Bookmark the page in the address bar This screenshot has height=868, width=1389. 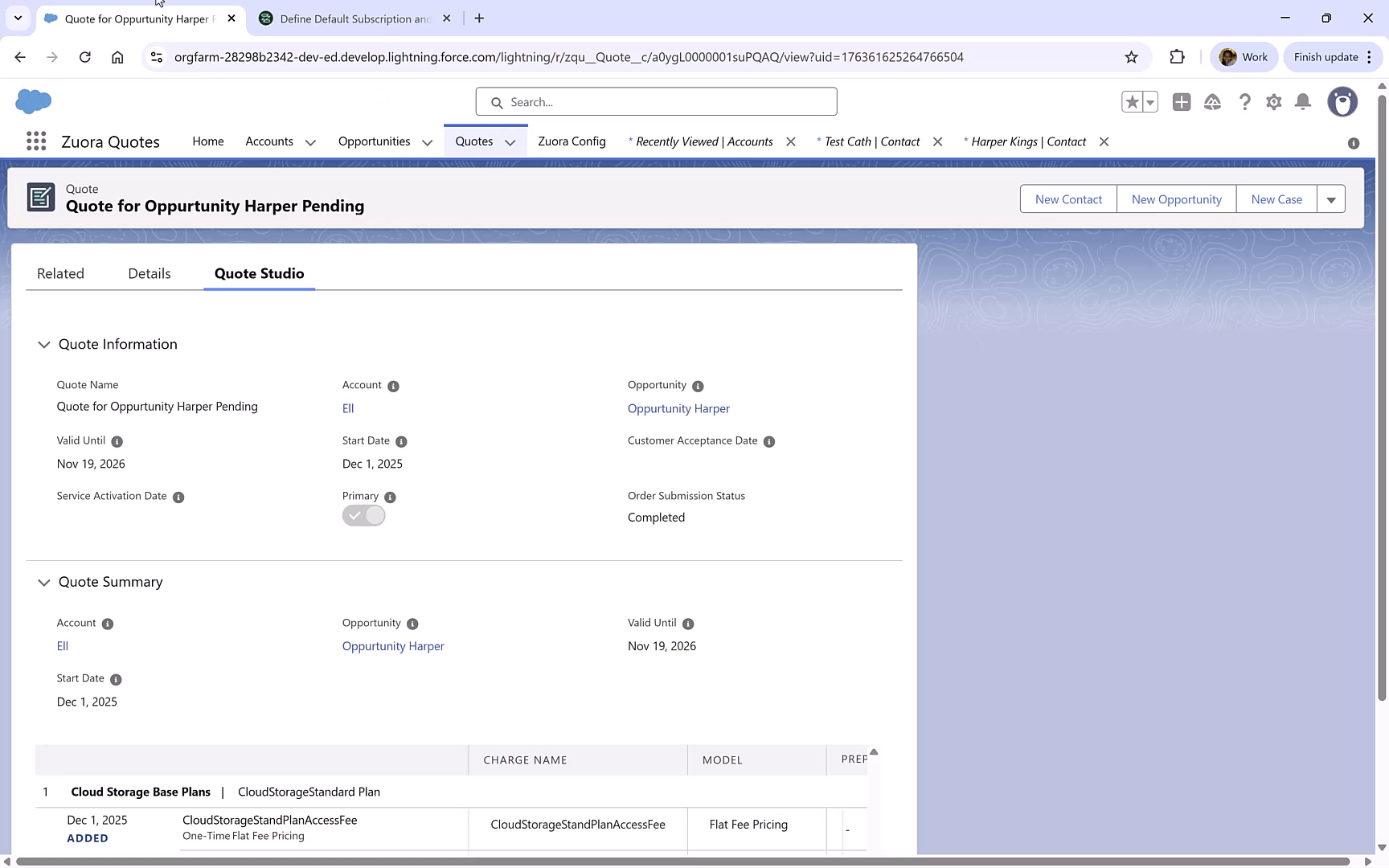point(1131,57)
